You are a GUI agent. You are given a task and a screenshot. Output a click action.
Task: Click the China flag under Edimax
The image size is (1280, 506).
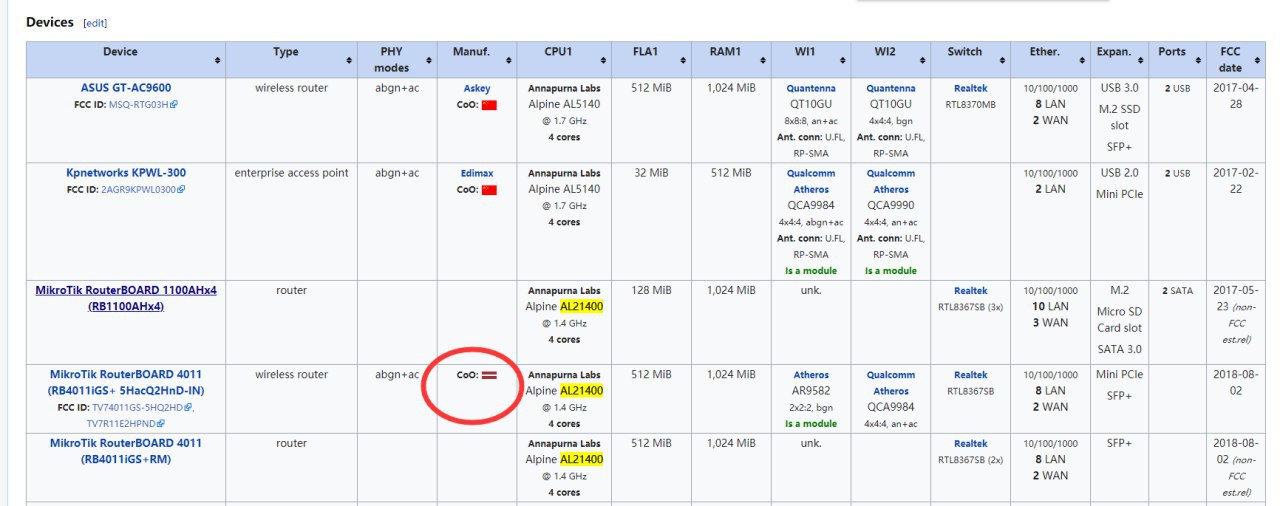(489, 189)
